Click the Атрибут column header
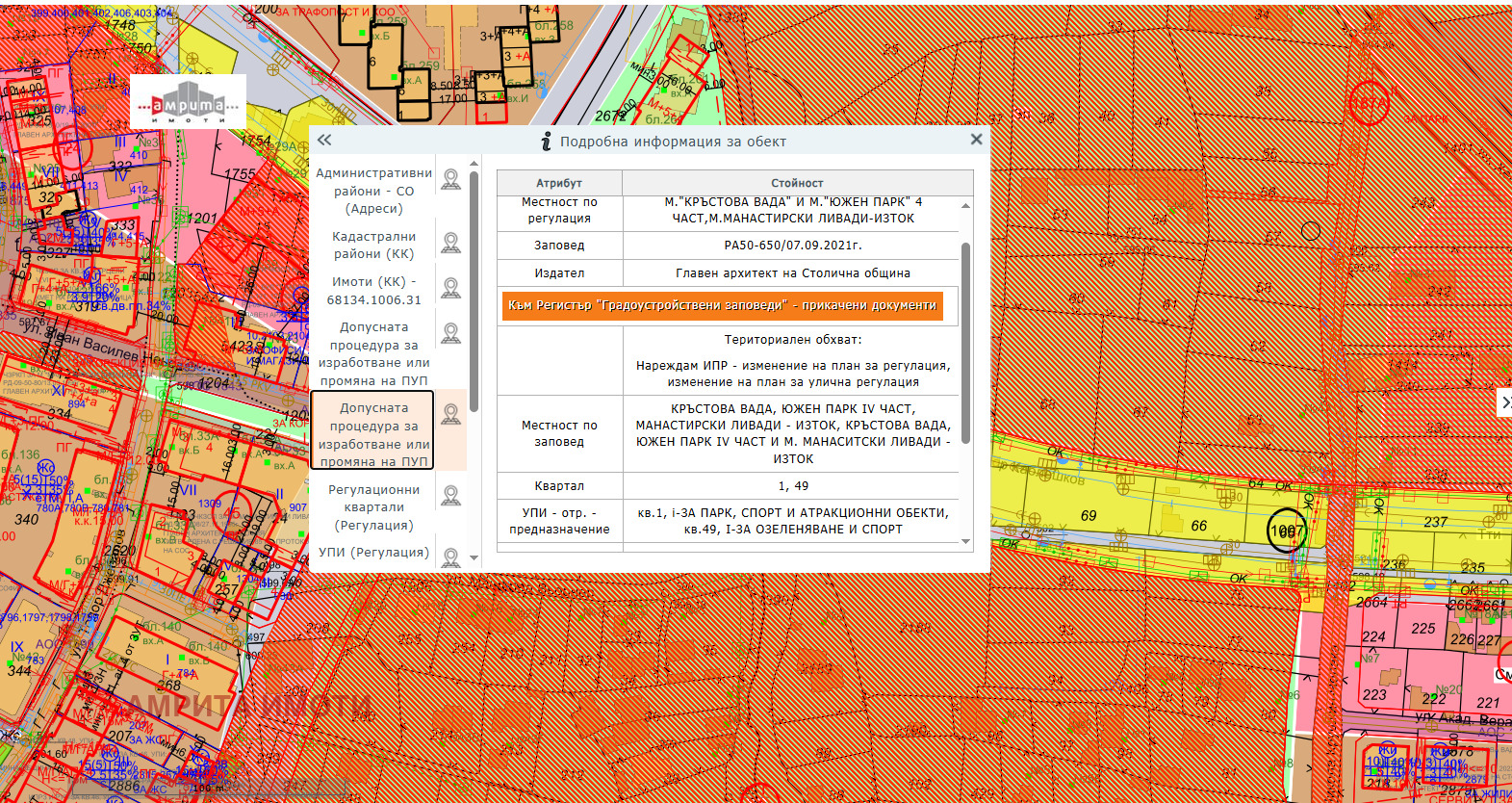The height and width of the screenshot is (803, 1512). pos(559,183)
